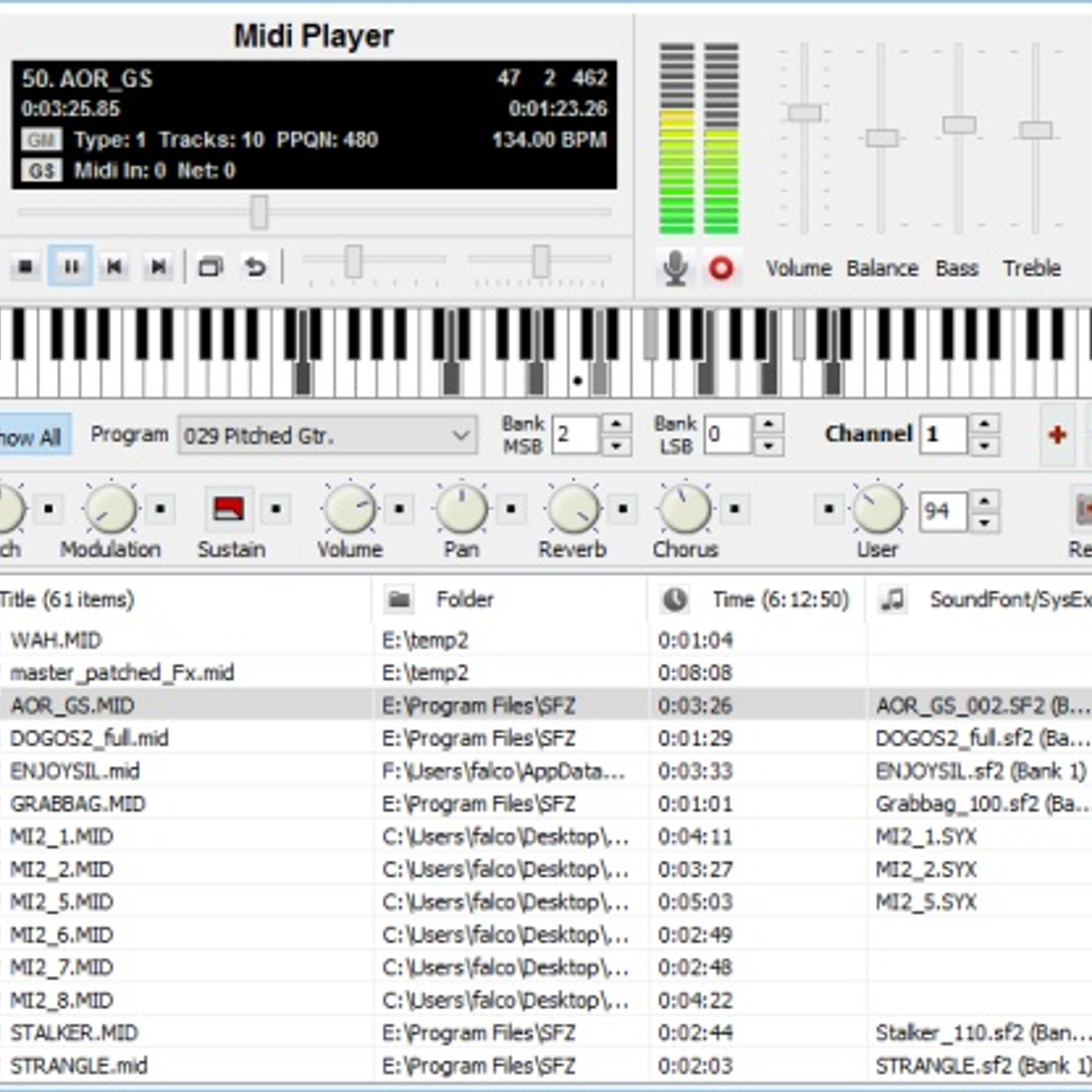1092x1092 pixels.
Task: Skip to the previous track
Action: pyautogui.click(x=115, y=267)
